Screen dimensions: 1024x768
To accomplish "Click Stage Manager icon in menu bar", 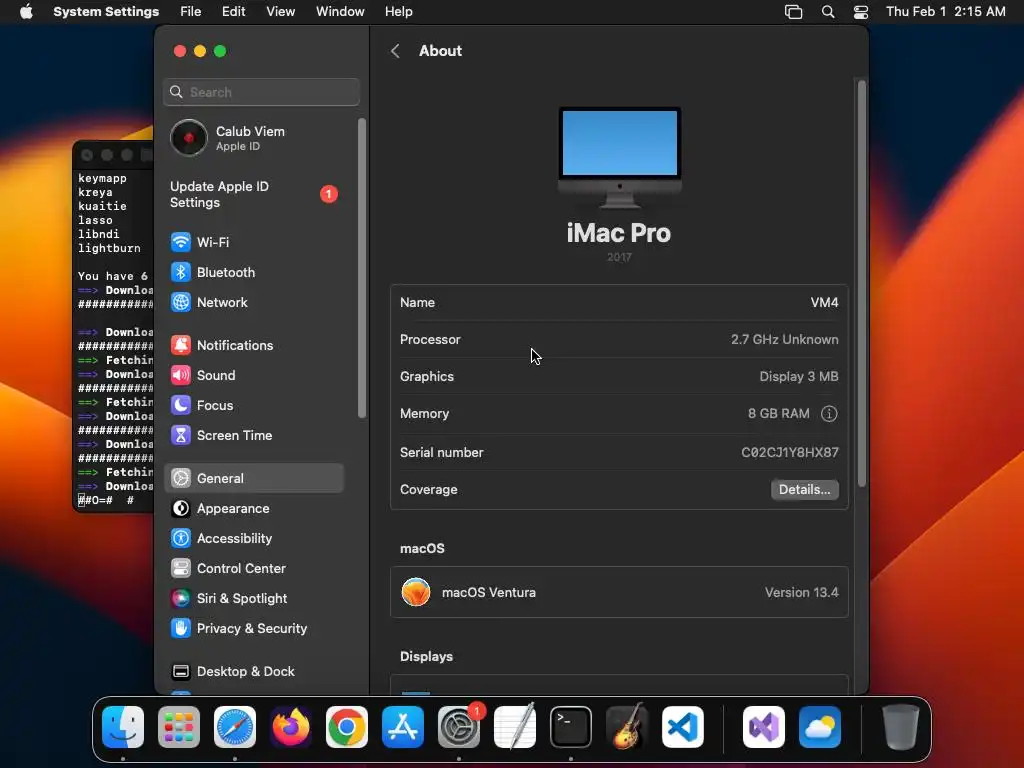I will point(793,12).
